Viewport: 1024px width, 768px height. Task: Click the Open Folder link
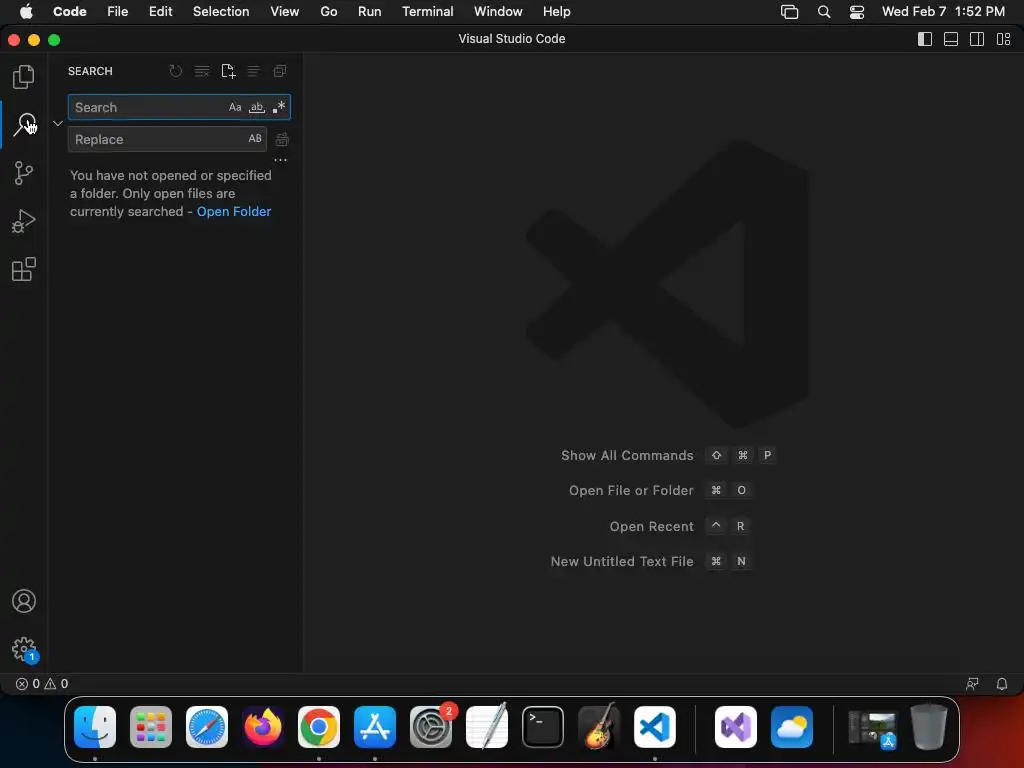pyautogui.click(x=234, y=212)
